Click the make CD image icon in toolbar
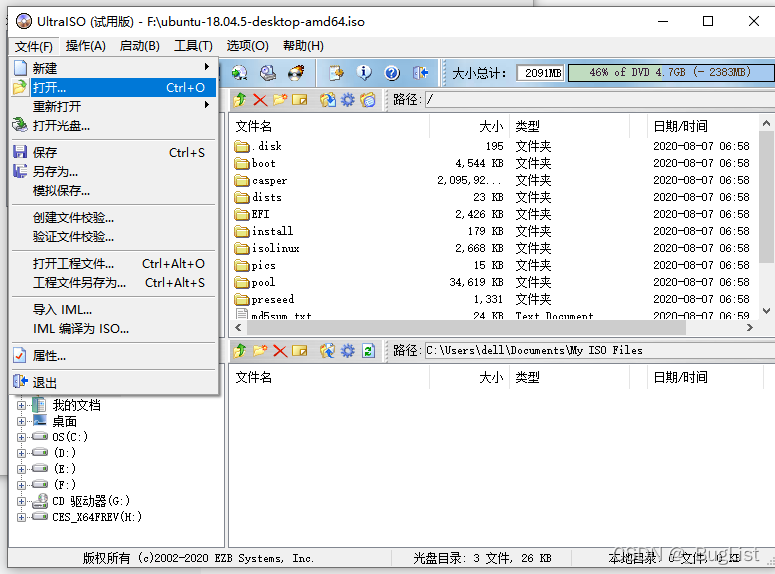 coord(240,73)
